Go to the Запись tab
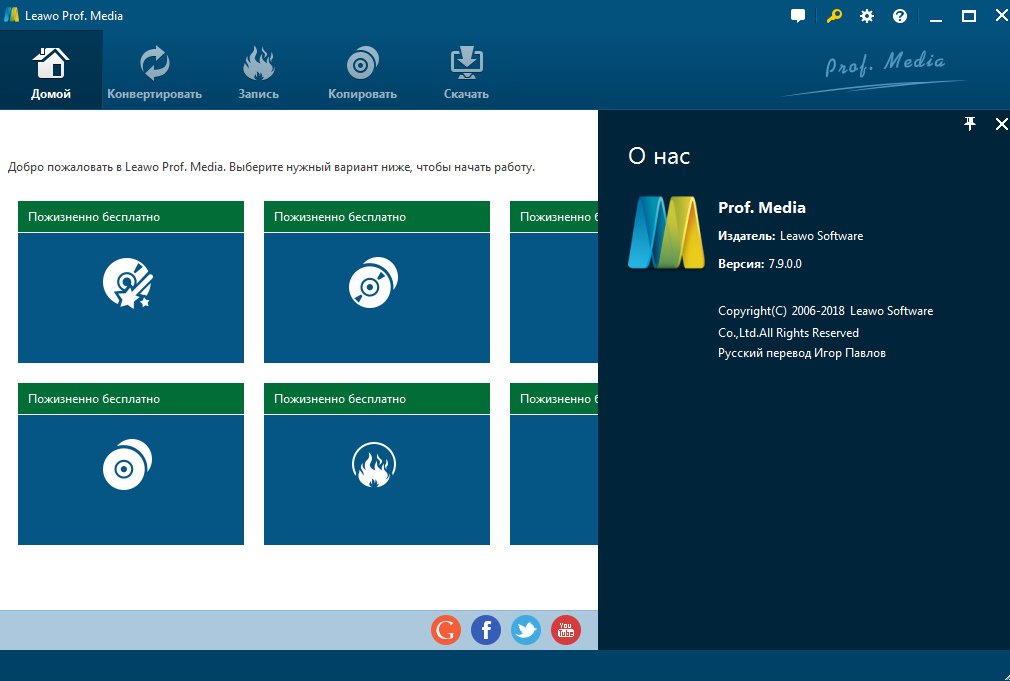The height and width of the screenshot is (681, 1010). [258, 70]
